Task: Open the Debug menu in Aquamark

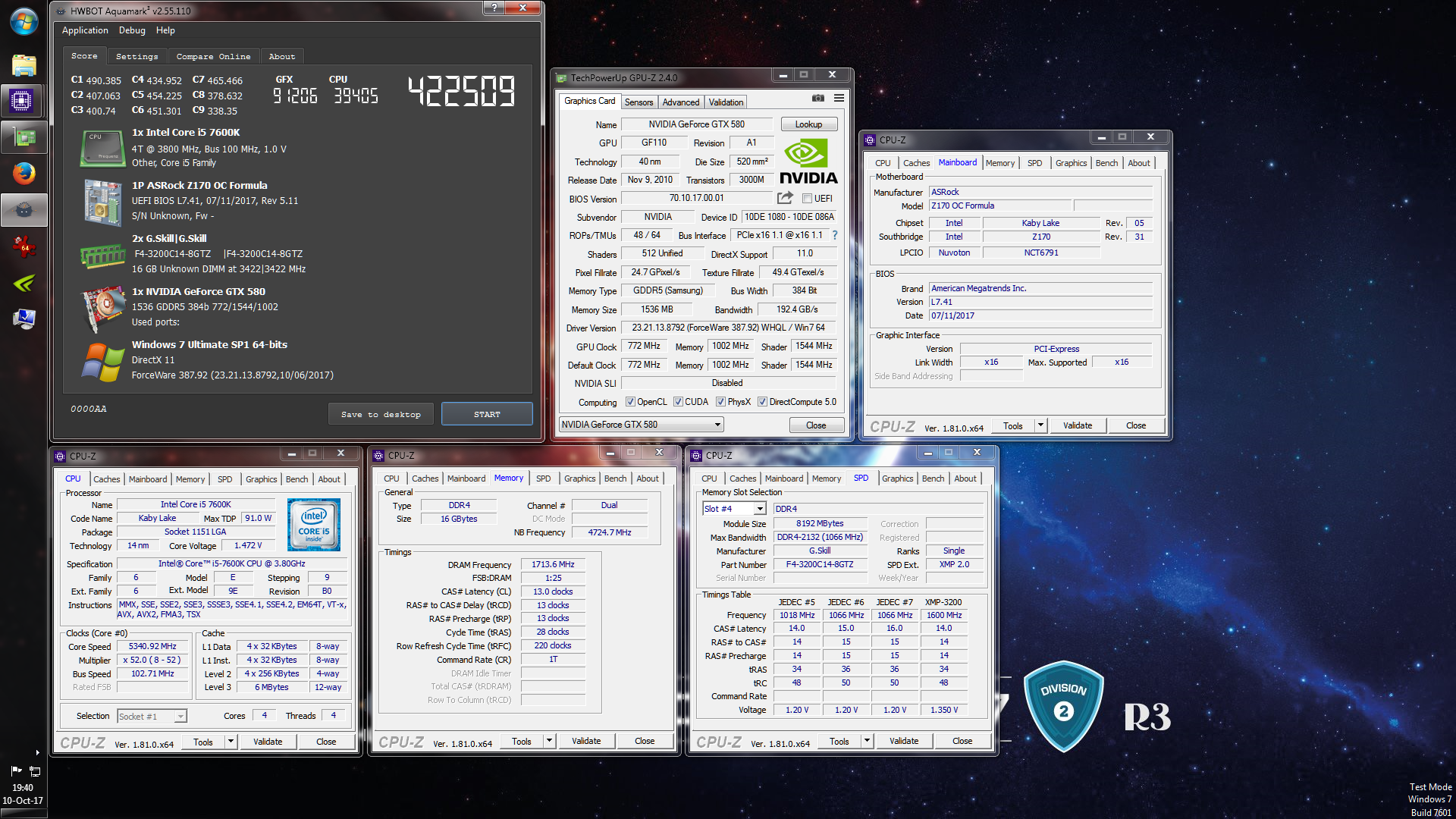Action: 132,30
